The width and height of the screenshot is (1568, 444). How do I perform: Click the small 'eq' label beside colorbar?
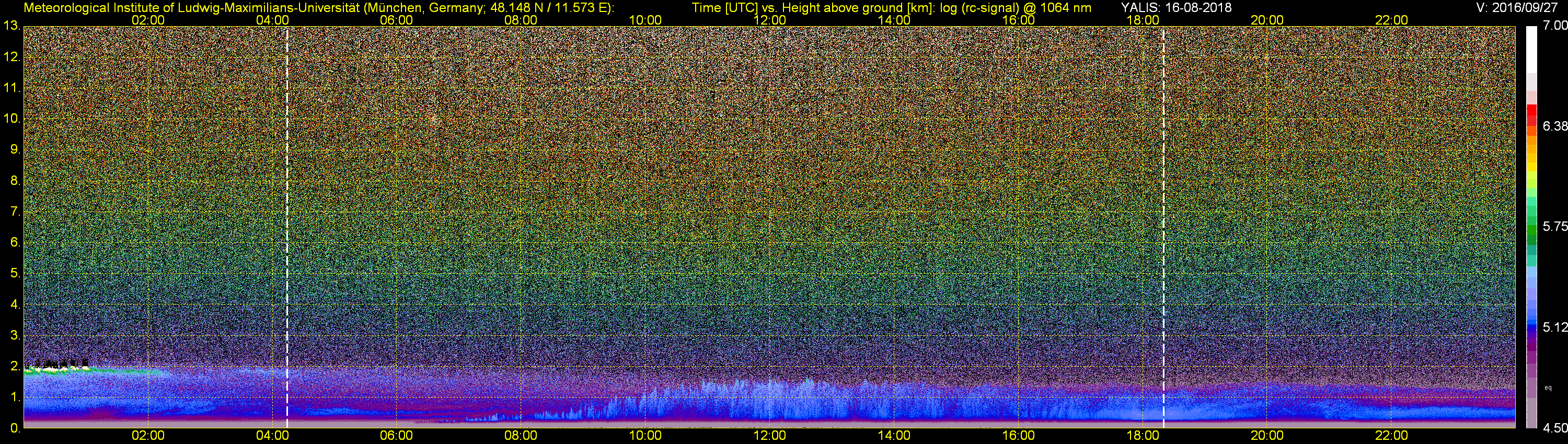[1548, 388]
